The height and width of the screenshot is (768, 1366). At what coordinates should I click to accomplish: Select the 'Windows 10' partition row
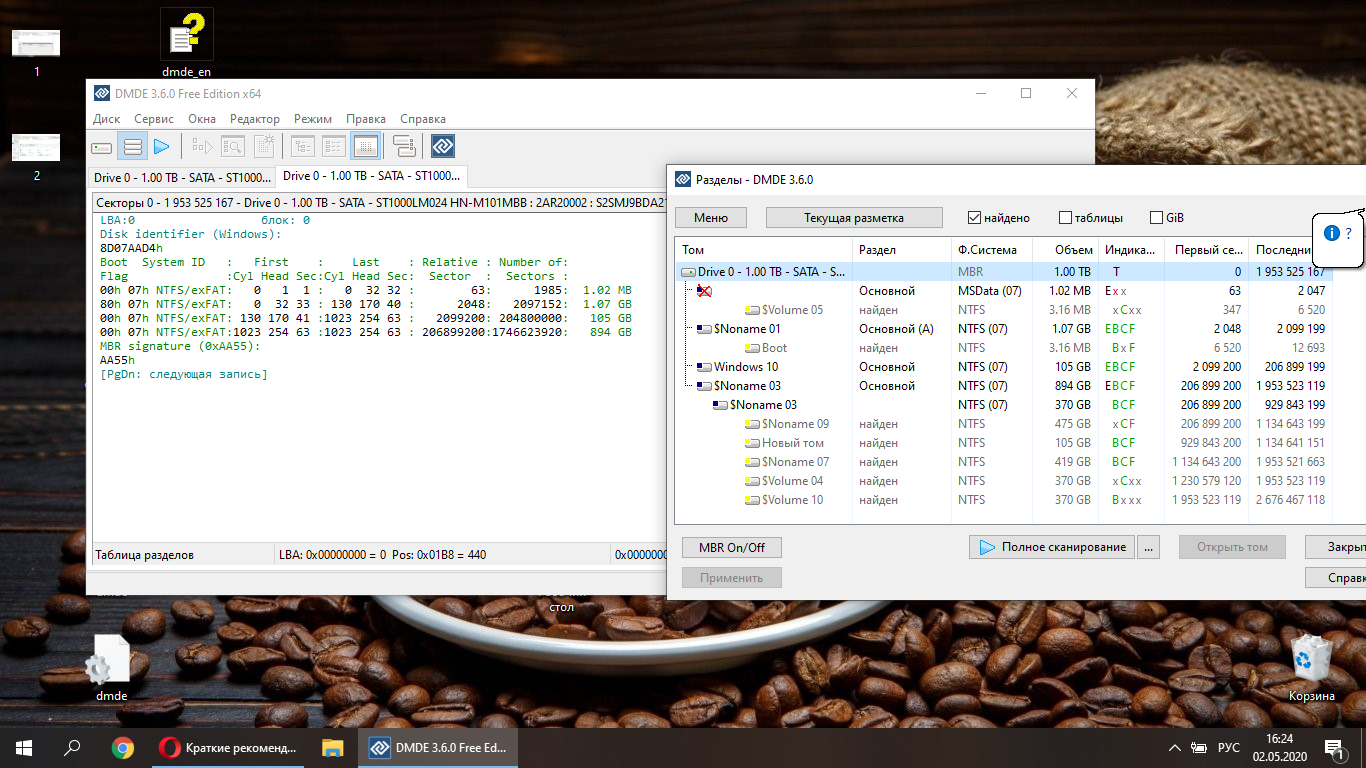click(1004, 367)
